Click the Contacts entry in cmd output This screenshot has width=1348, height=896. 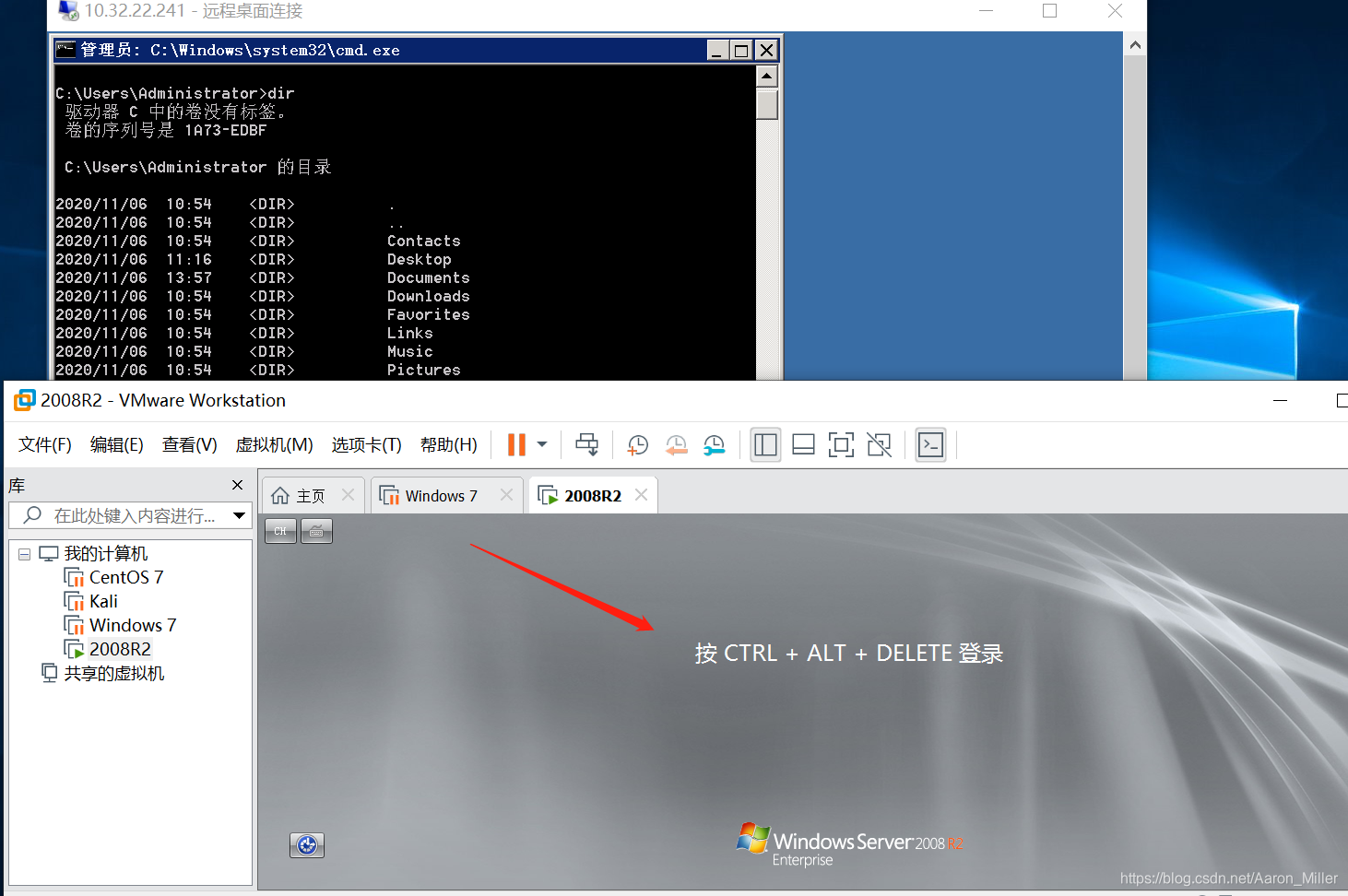(424, 241)
